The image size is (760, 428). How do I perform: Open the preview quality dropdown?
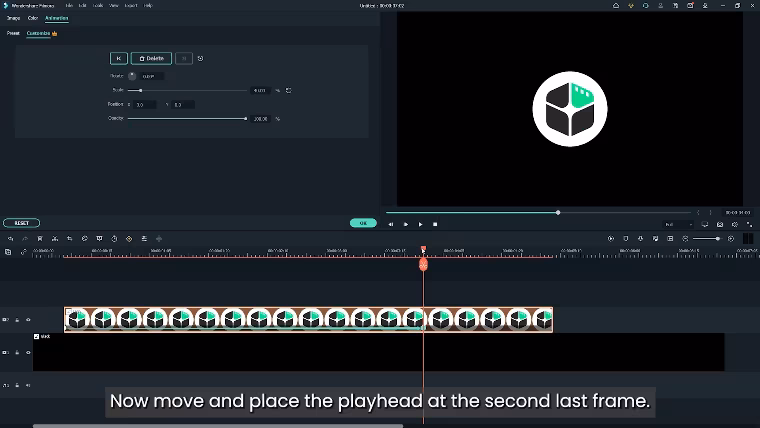click(678, 224)
